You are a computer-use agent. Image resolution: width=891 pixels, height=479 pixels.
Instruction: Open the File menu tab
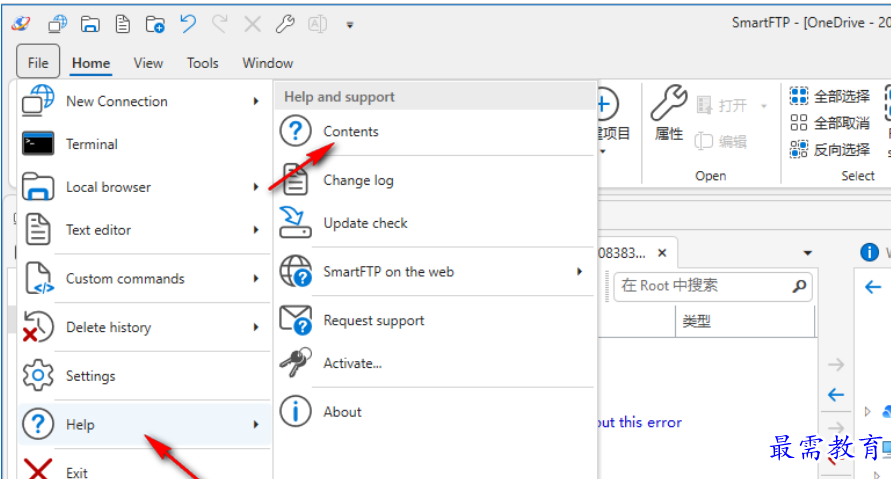38,61
